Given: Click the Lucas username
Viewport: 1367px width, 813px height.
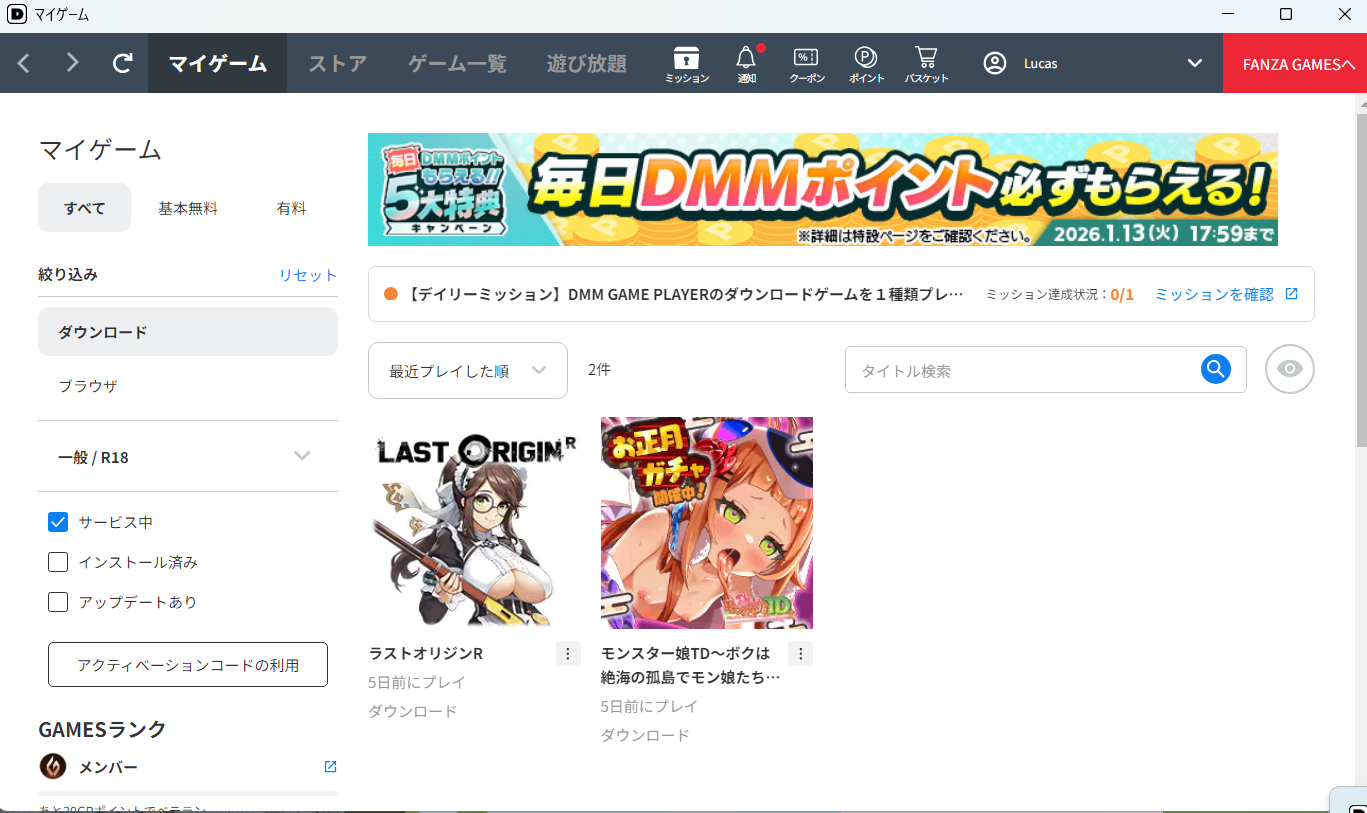Looking at the screenshot, I should (x=1041, y=63).
